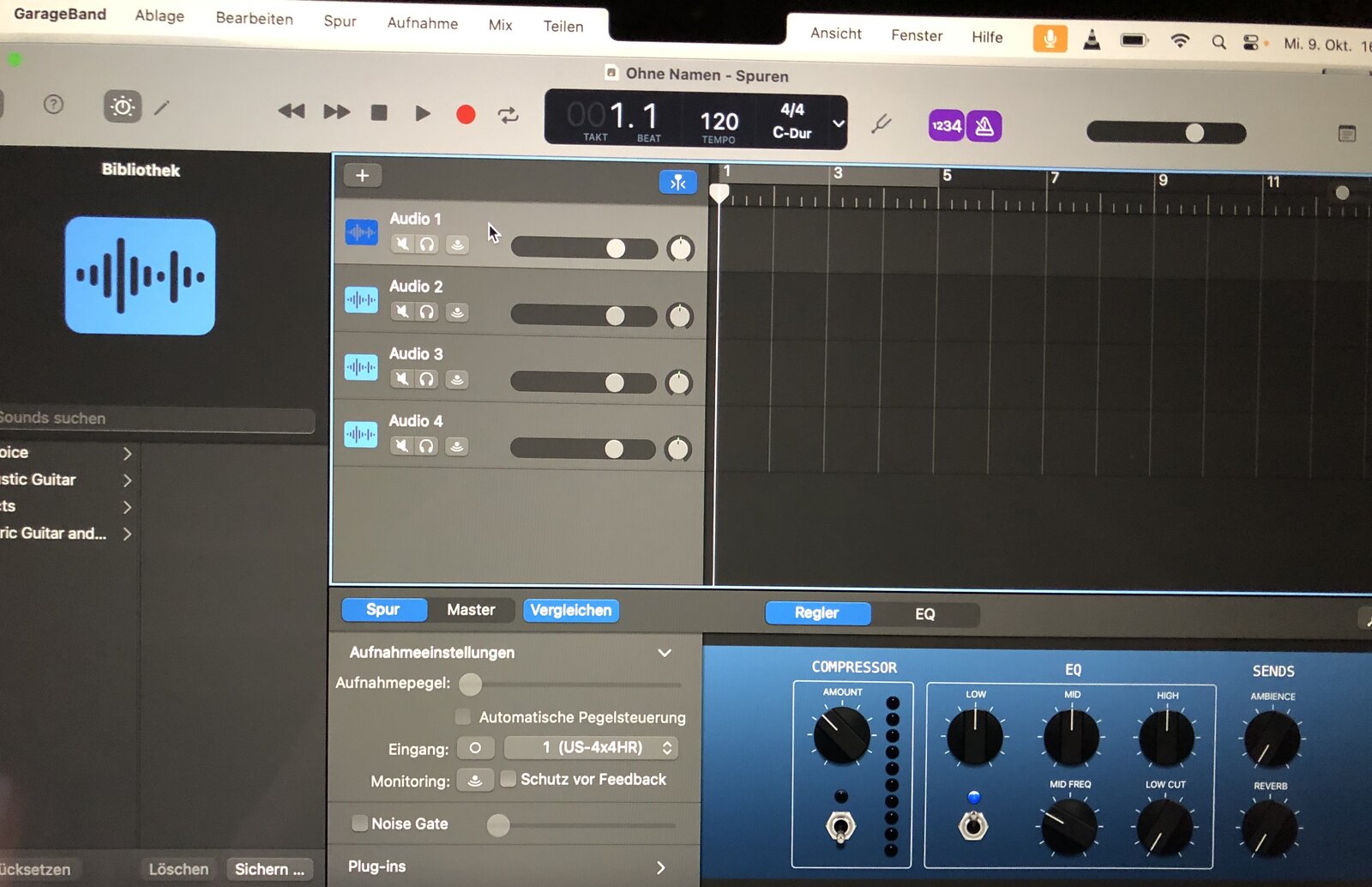This screenshot has height=887, width=1372.
Task: Expand the Plug-ins section
Action: pyautogui.click(x=661, y=867)
